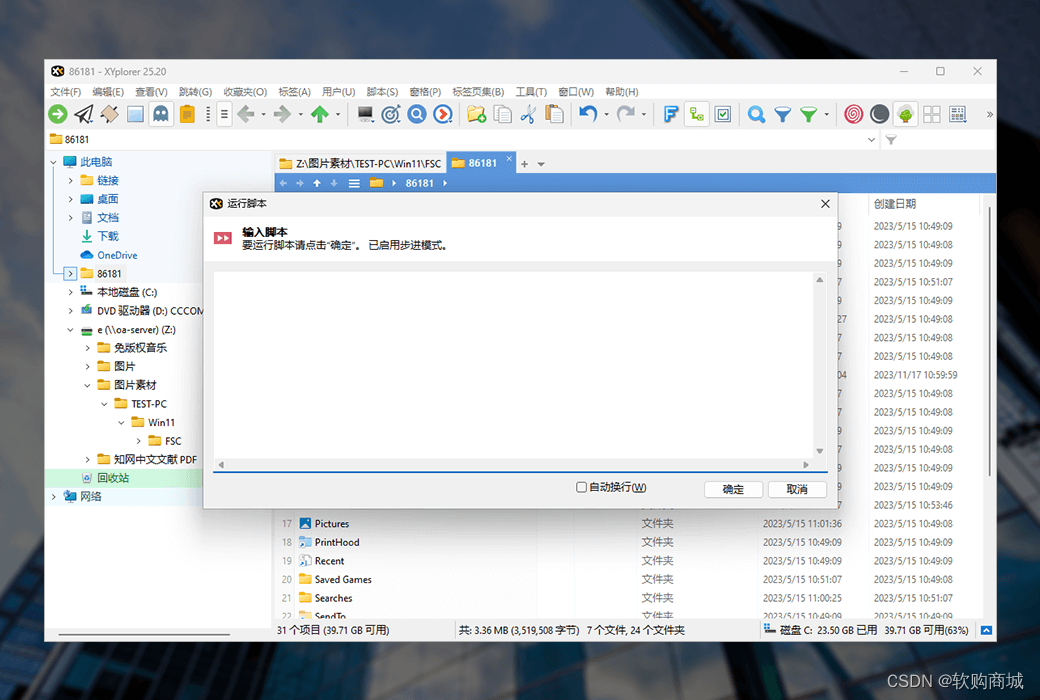1040x700 pixels.
Task: Click the green Go arrow toolbar icon
Action: pyautogui.click(x=58, y=114)
